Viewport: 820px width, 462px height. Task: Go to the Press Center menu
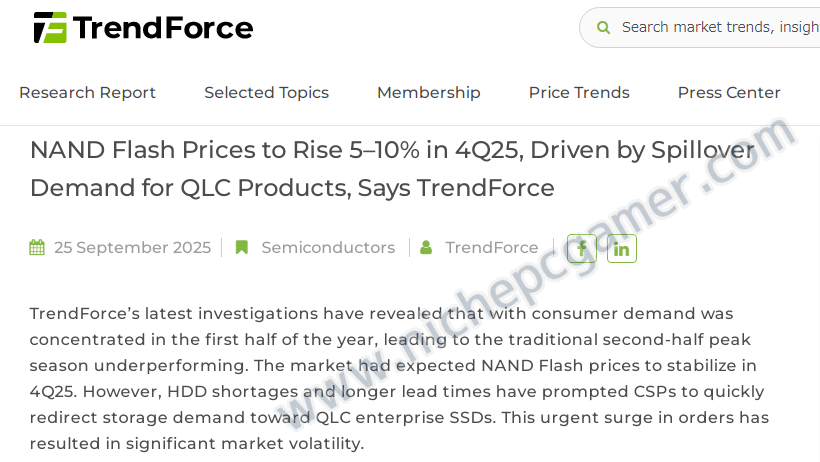pos(729,93)
